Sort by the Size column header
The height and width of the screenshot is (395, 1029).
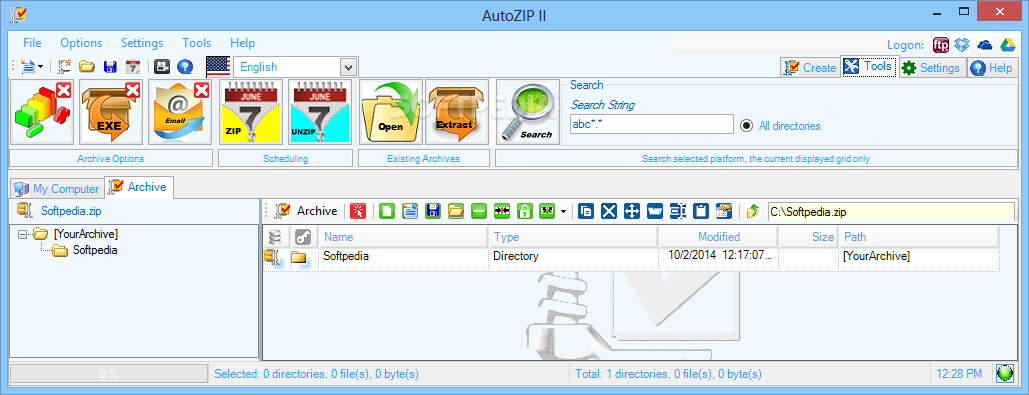808,237
